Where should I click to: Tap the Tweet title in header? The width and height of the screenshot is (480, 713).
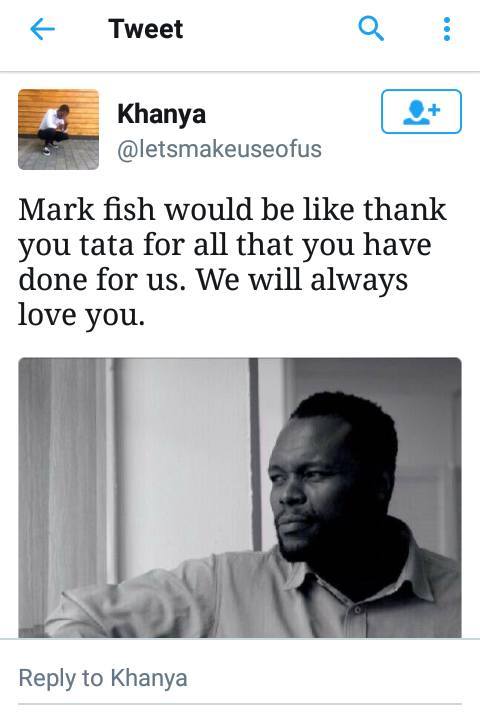pyautogui.click(x=145, y=29)
